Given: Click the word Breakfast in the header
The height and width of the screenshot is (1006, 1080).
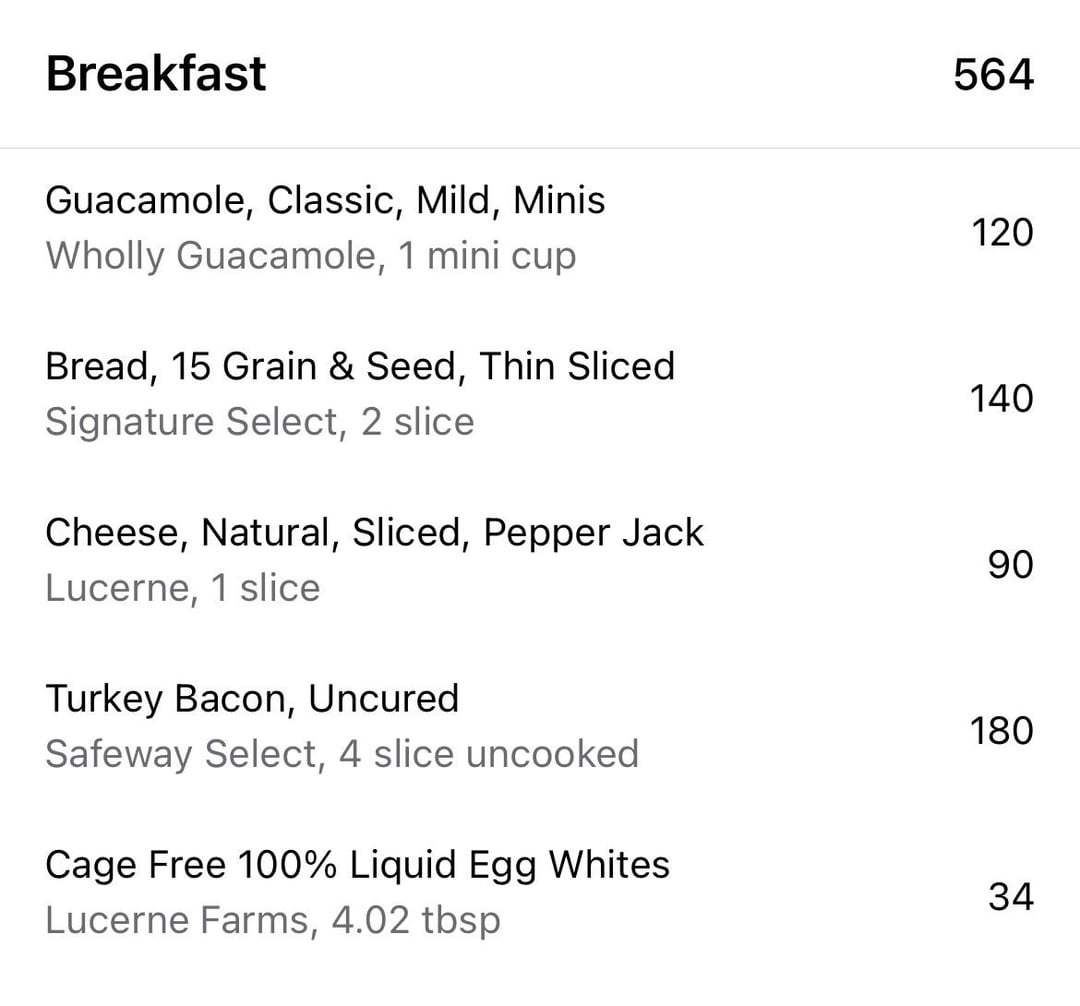Looking at the screenshot, I should [x=156, y=74].
